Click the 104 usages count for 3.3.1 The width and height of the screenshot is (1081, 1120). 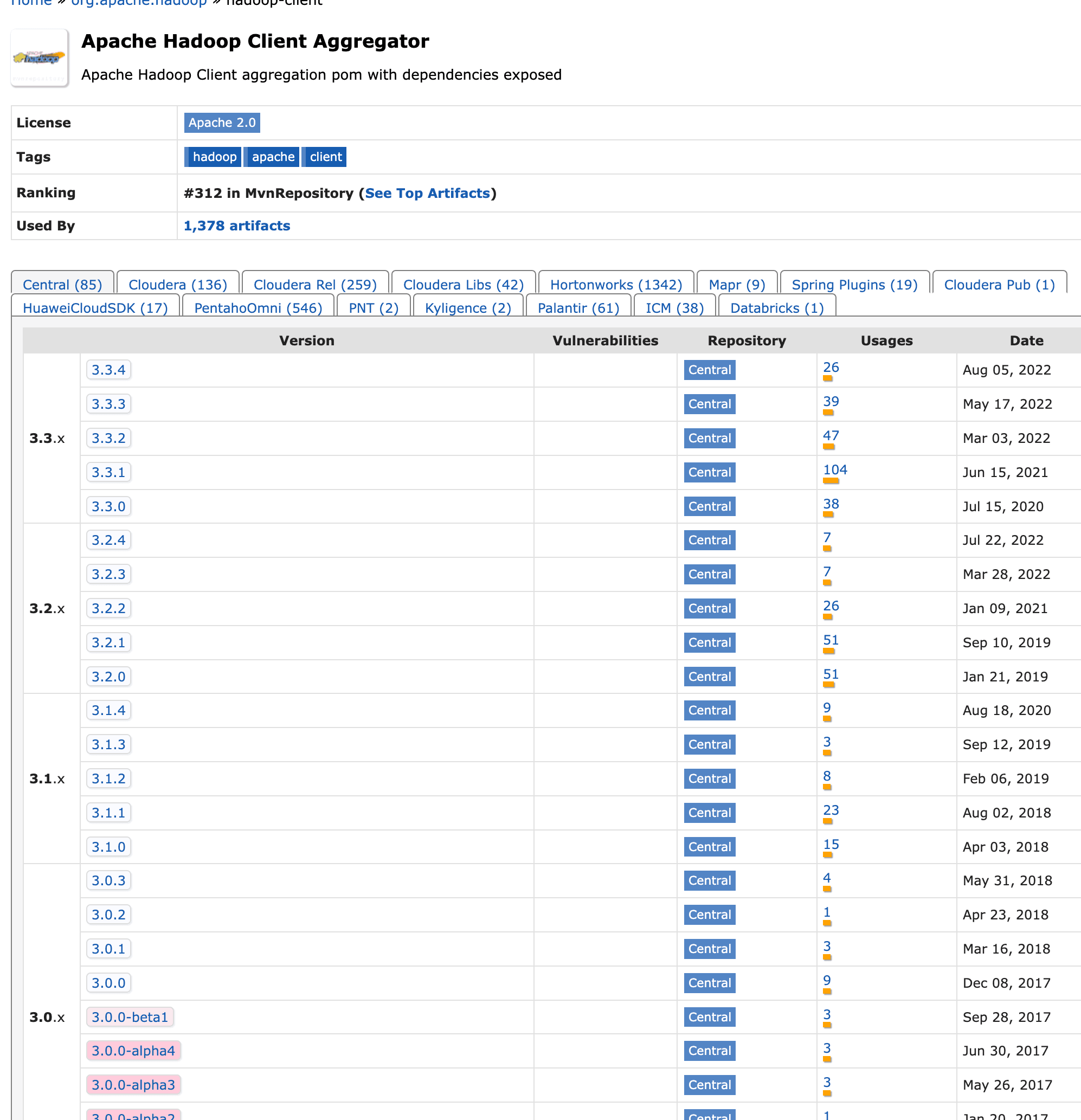coord(832,467)
